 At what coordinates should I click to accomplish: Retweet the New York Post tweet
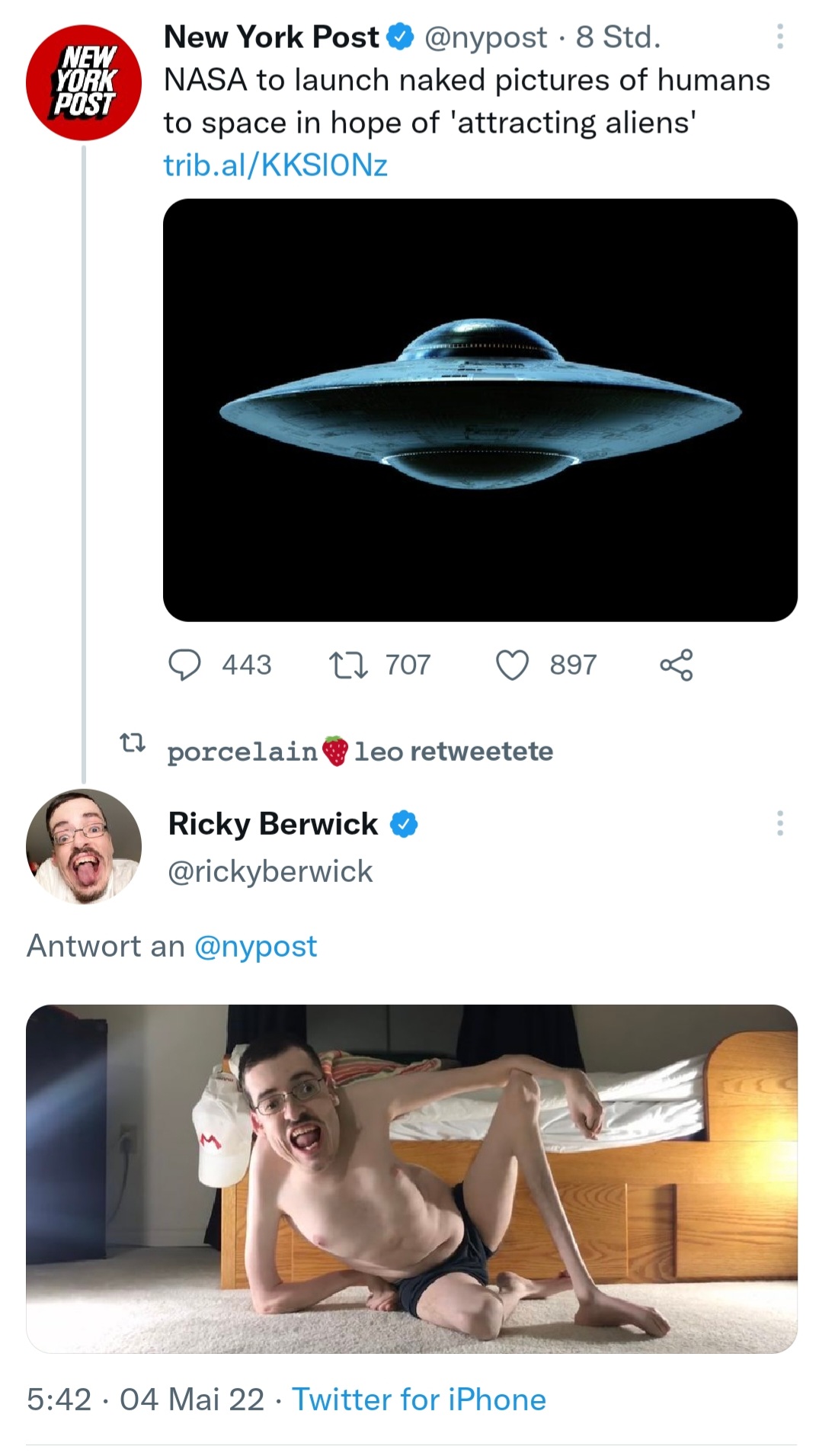(x=348, y=665)
